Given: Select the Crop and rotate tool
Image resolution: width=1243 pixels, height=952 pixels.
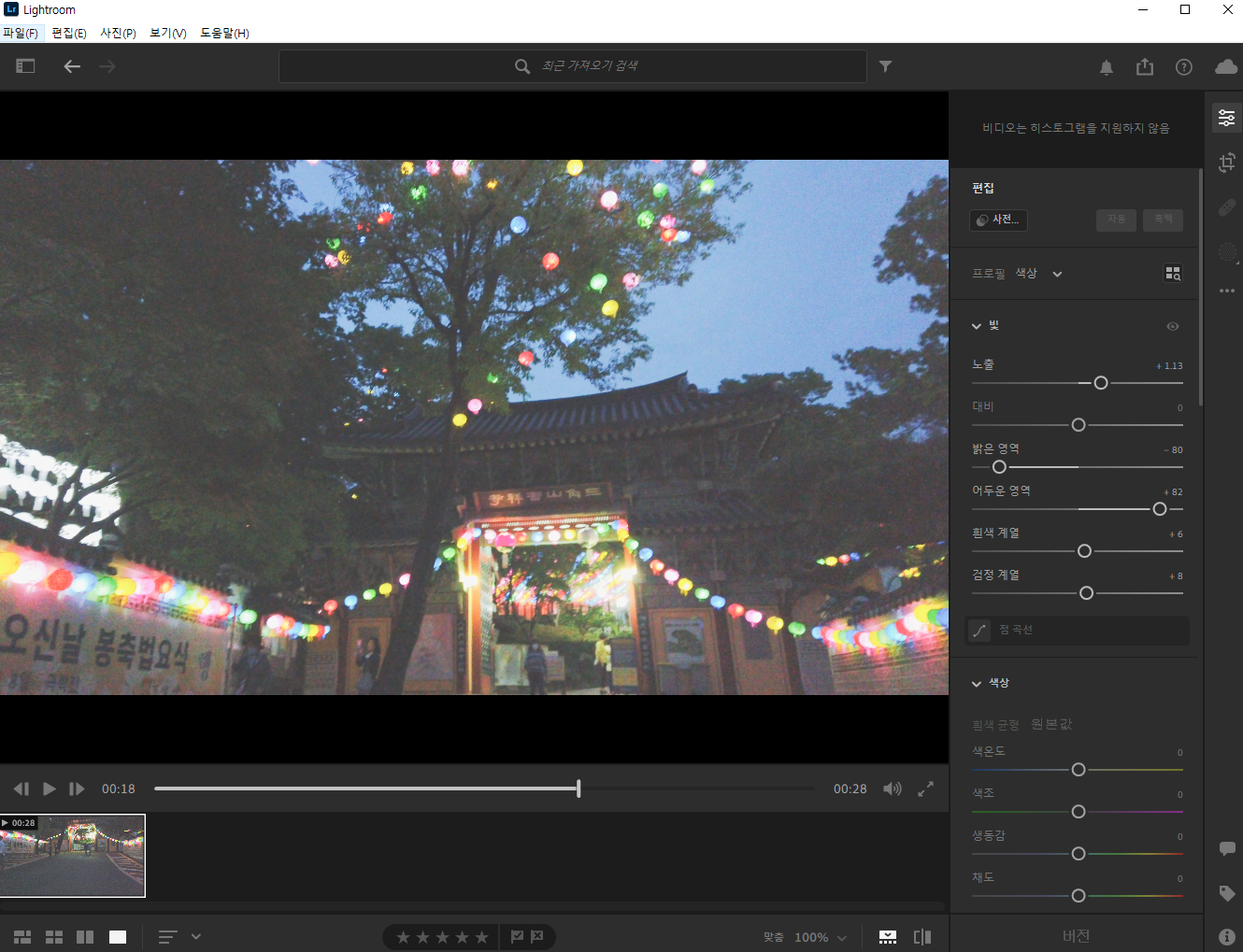Looking at the screenshot, I should (1227, 163).
